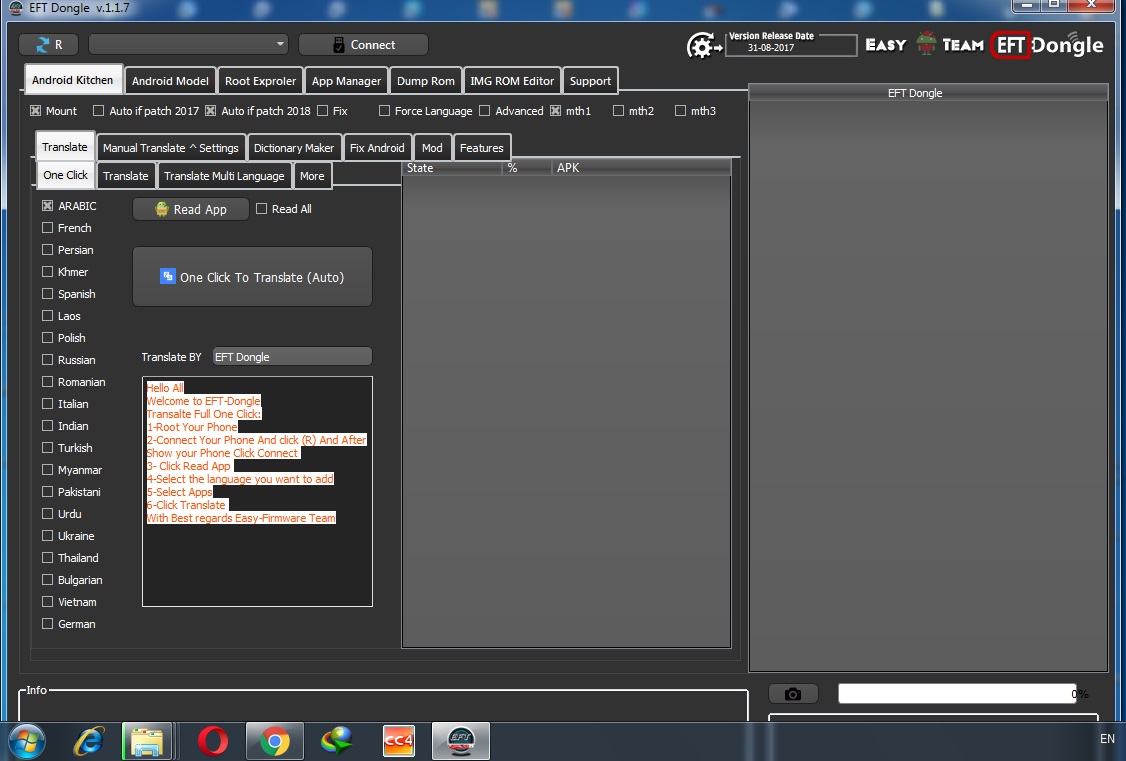This screenshot has height=761, width=1126.
Task: Open the Mod tab
Action: click(432, 148)
